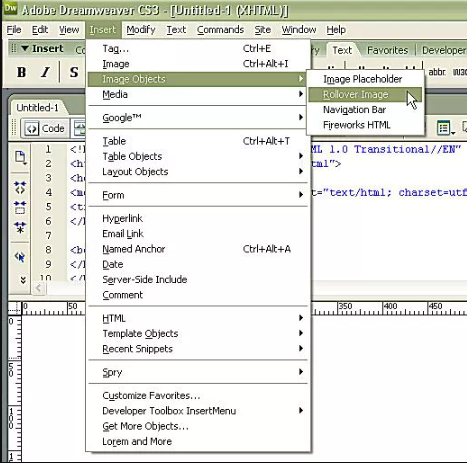Viewport: 467px width, 463px height.
Task: Collapse the Insert panel triangle
Action: [x=25, y=49]
